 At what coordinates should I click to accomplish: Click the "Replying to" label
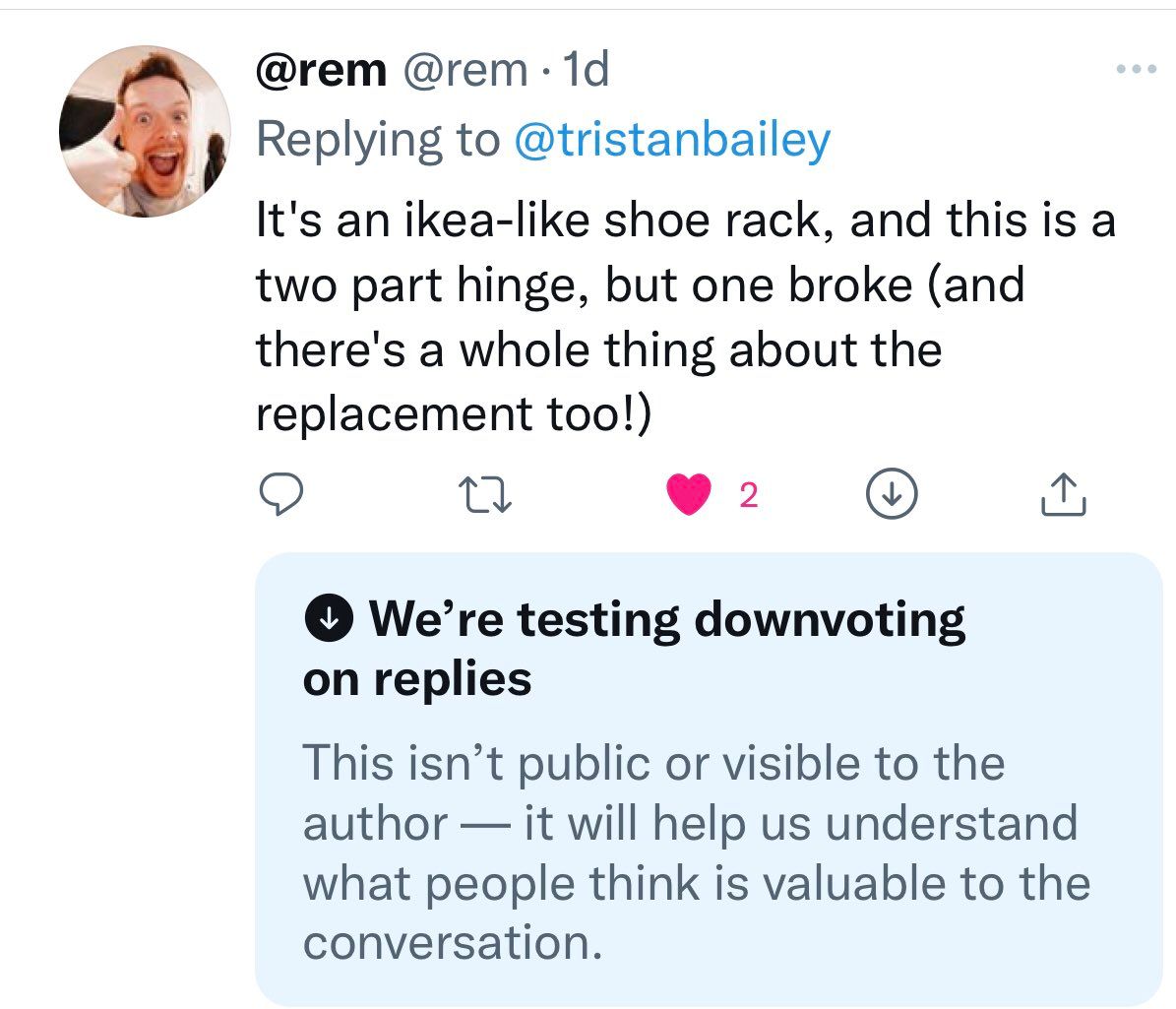coord(378,140)
